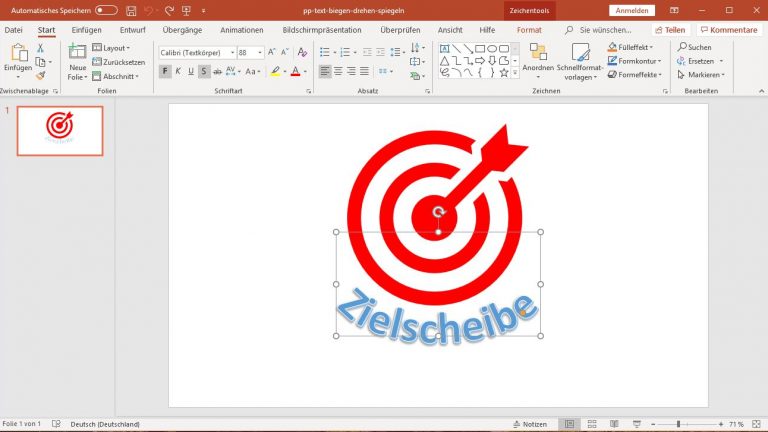This screenshot has height=432, width=768.
Task: Open the Animationen tab
Action: pyautogui.click(x=241, y=30)
